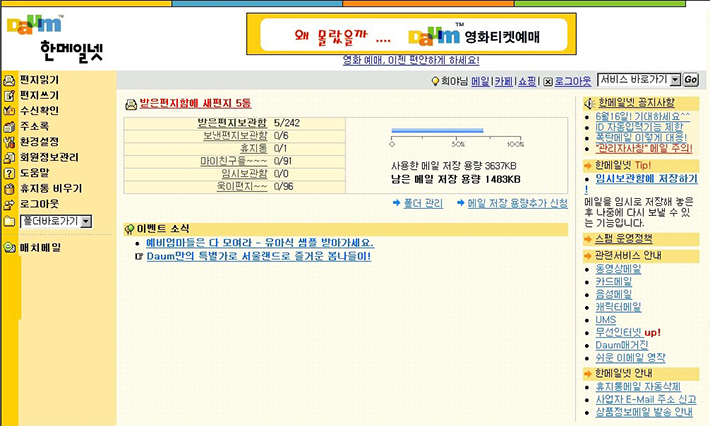The image size is (710, 426).
Task: Open ID 자동입력기능 제한 notice
Action: (x=639, y=127)
